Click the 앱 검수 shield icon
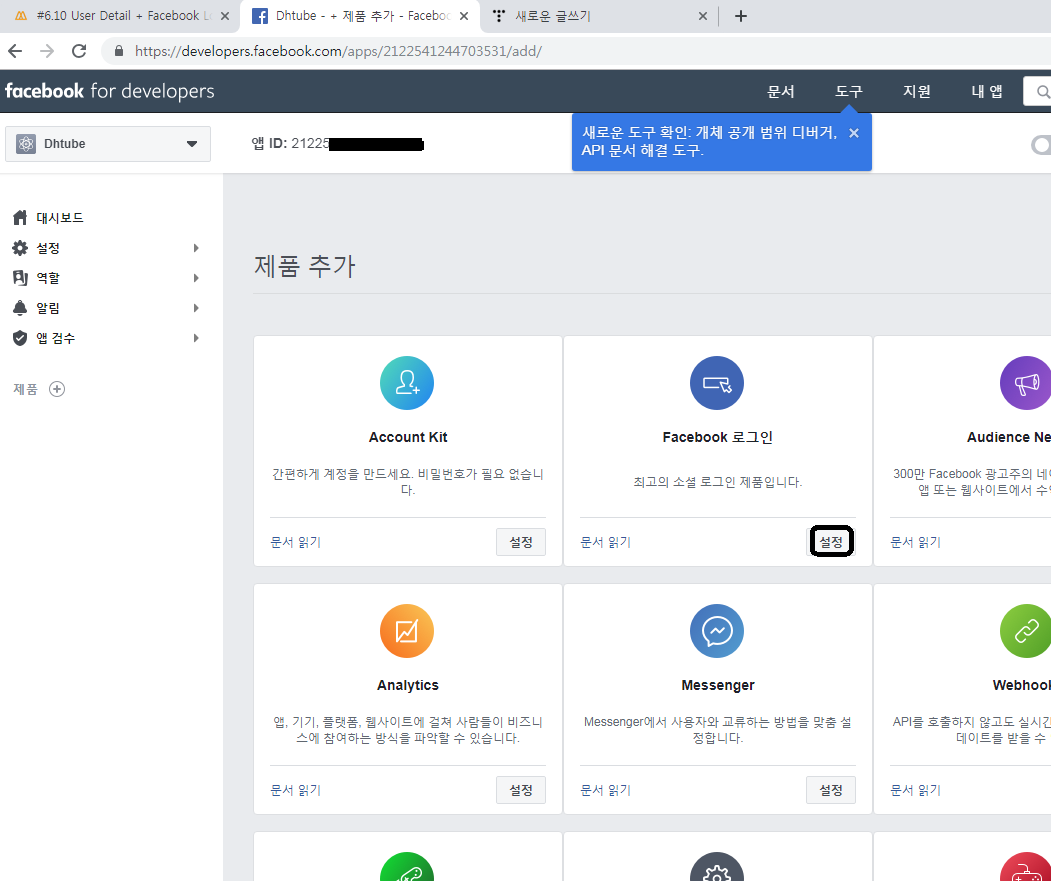This screenshot has height=881, width=1051. [x=20, y=338]
